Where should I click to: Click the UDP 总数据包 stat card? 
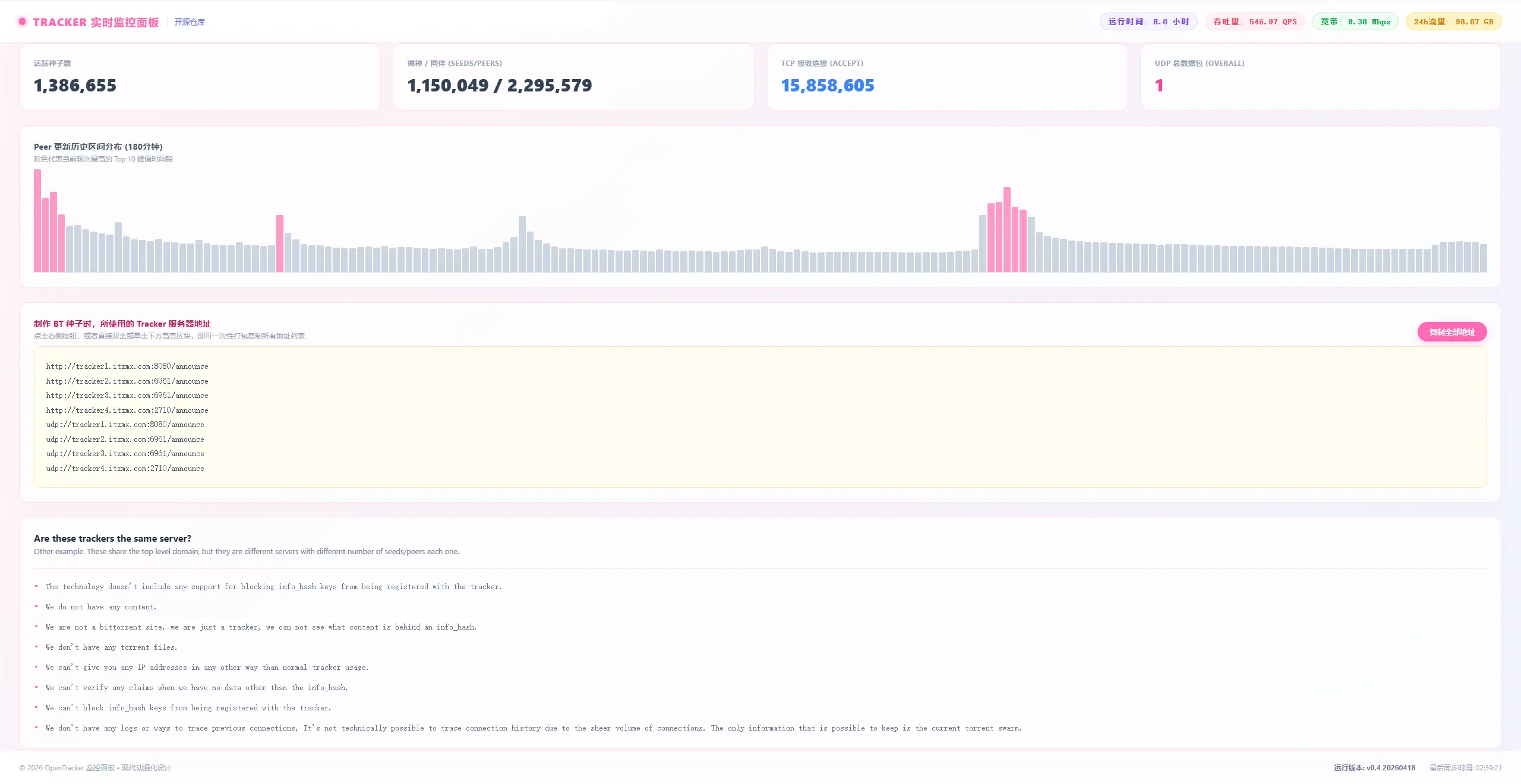pyautogui.click(x=1321, y=77)
